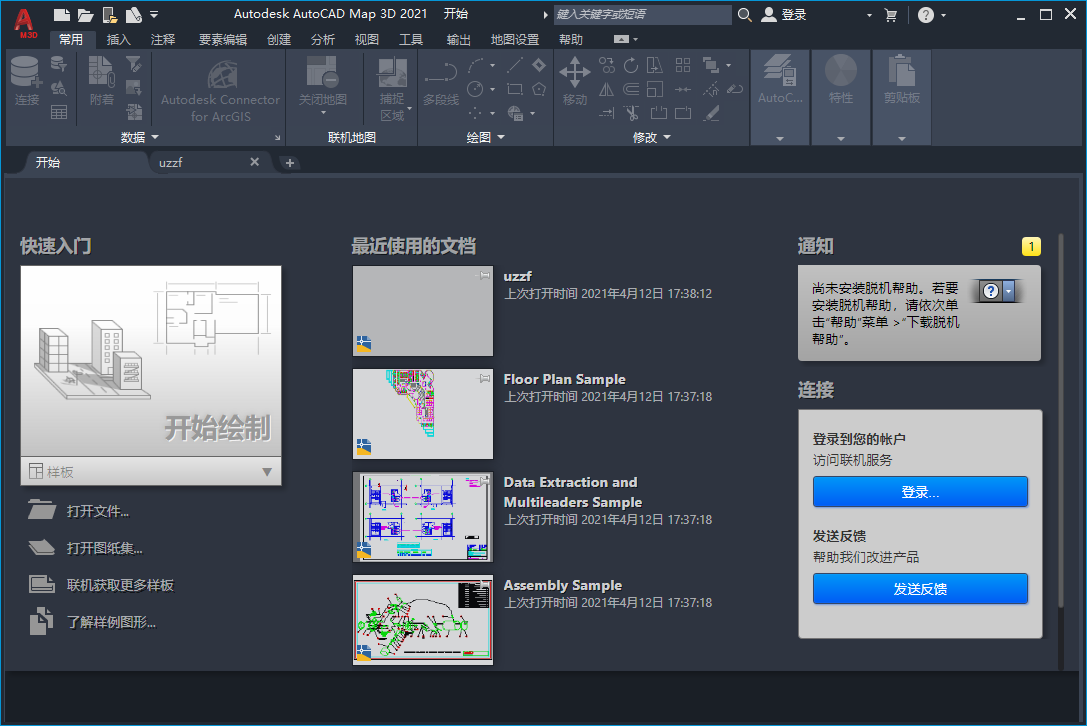Open the dropdown arrow next to 登录 in title bar
The image size is (1087, 726).
pyautogui.click(x=869, y=15)
